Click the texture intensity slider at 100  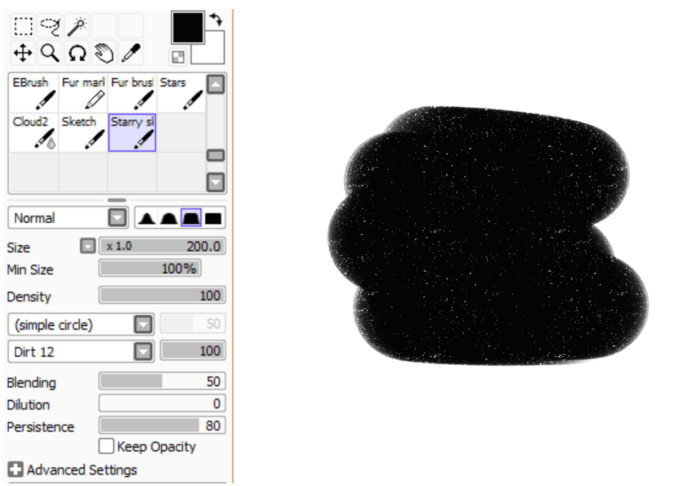(193, 351)
